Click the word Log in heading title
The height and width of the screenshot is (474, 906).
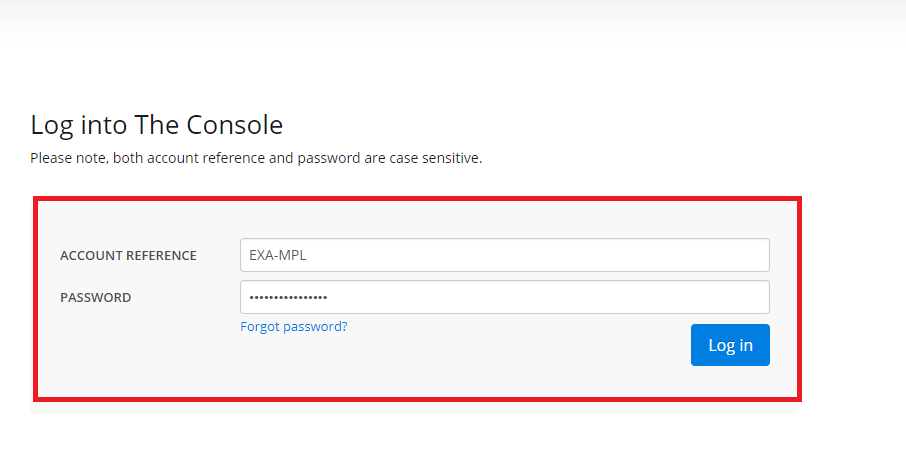tap(51, 126)
